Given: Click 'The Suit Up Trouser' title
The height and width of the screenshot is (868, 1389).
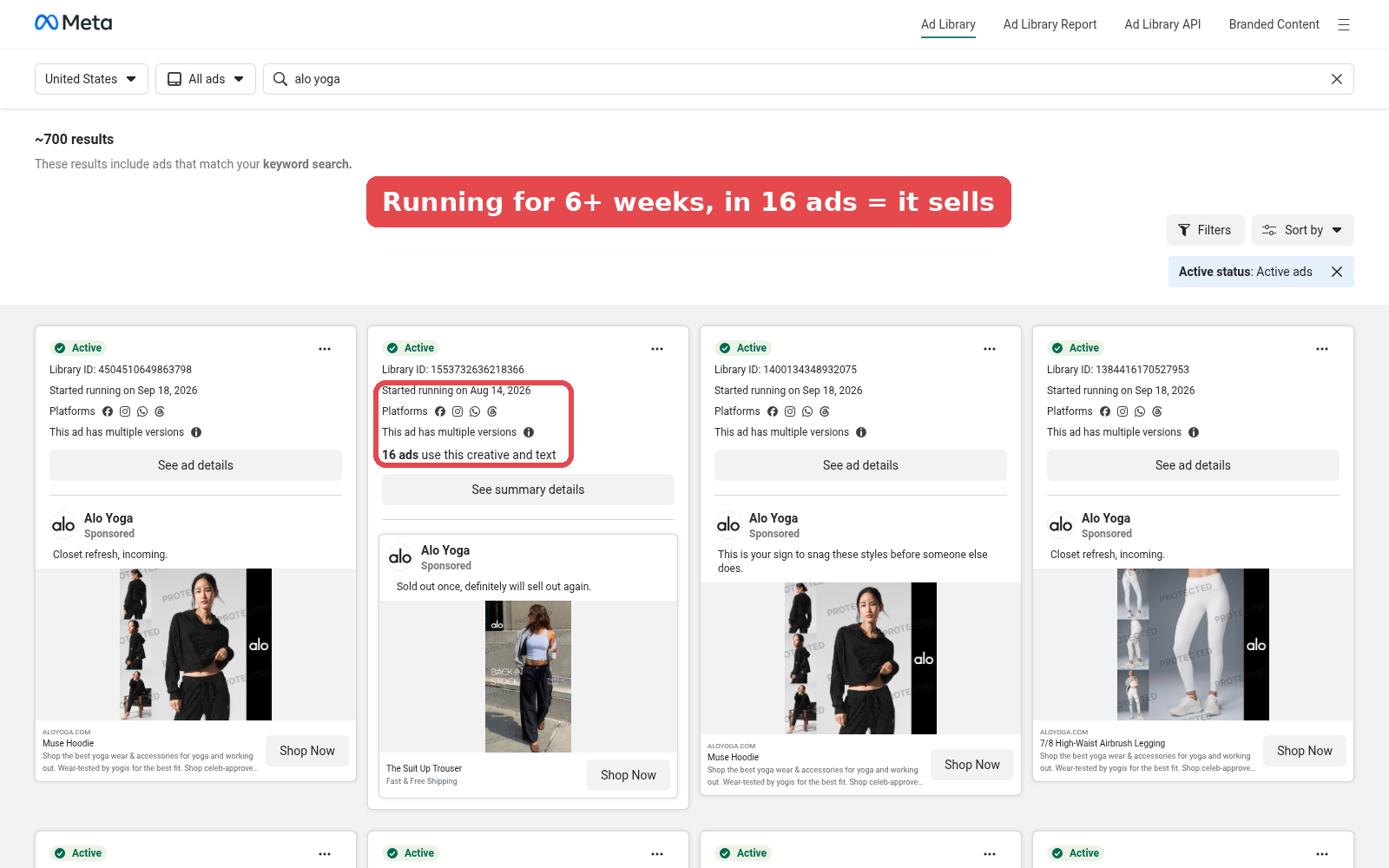Looking at the screenshot, I should coord(424,768).
